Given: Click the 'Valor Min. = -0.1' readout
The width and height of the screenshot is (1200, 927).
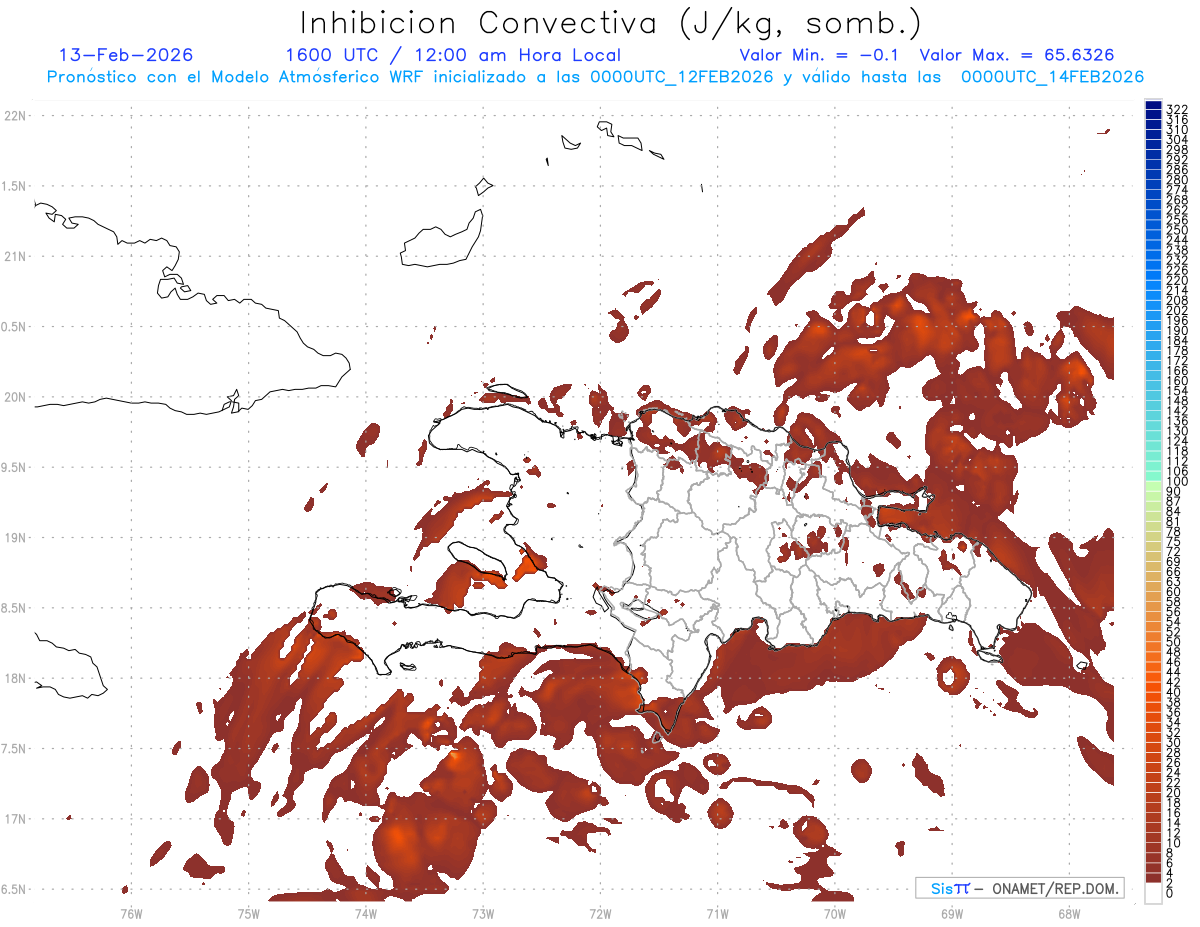Looking at the screenshot, I should pos(820,55).
